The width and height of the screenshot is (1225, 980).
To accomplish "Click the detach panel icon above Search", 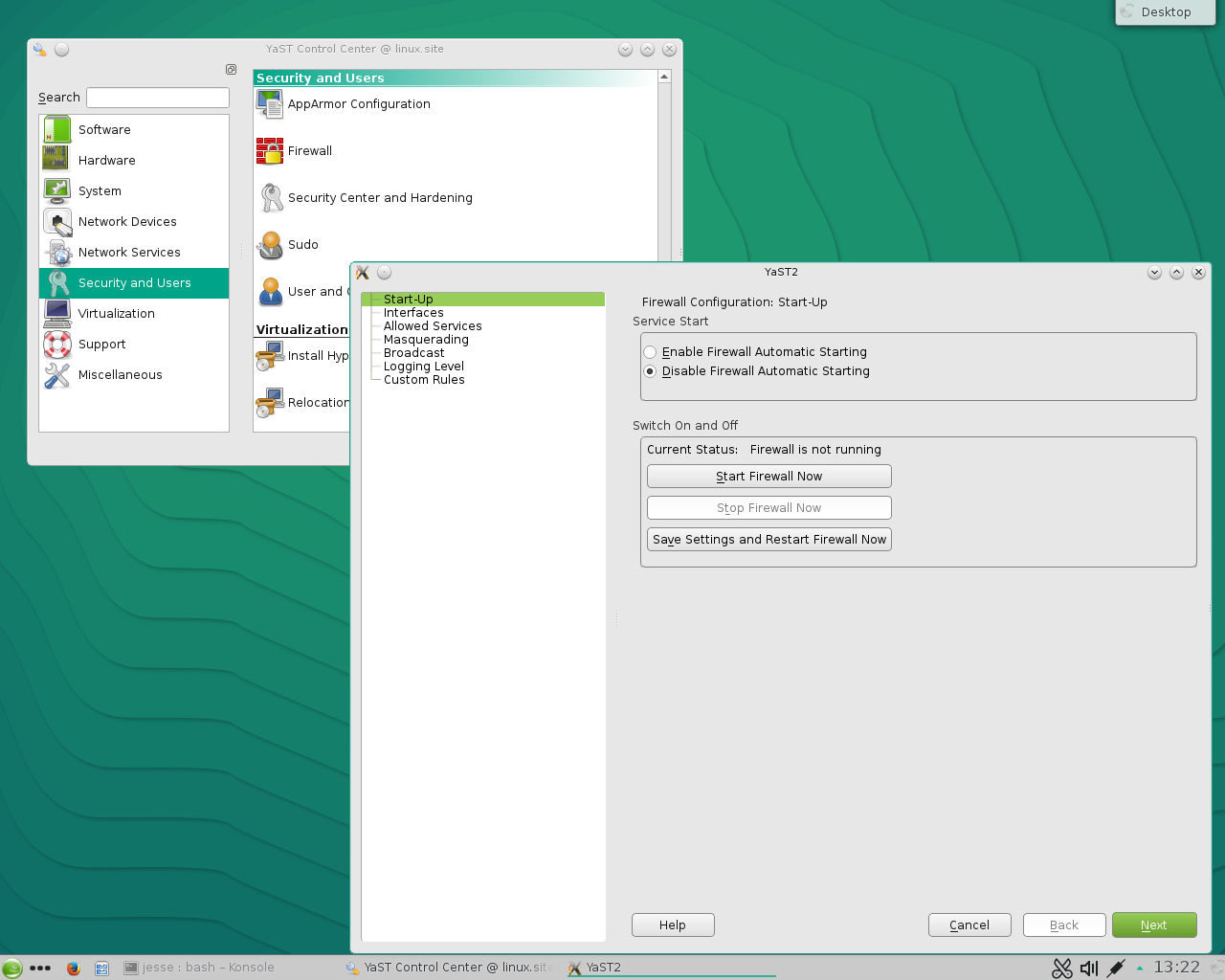I will click(231, 69).
